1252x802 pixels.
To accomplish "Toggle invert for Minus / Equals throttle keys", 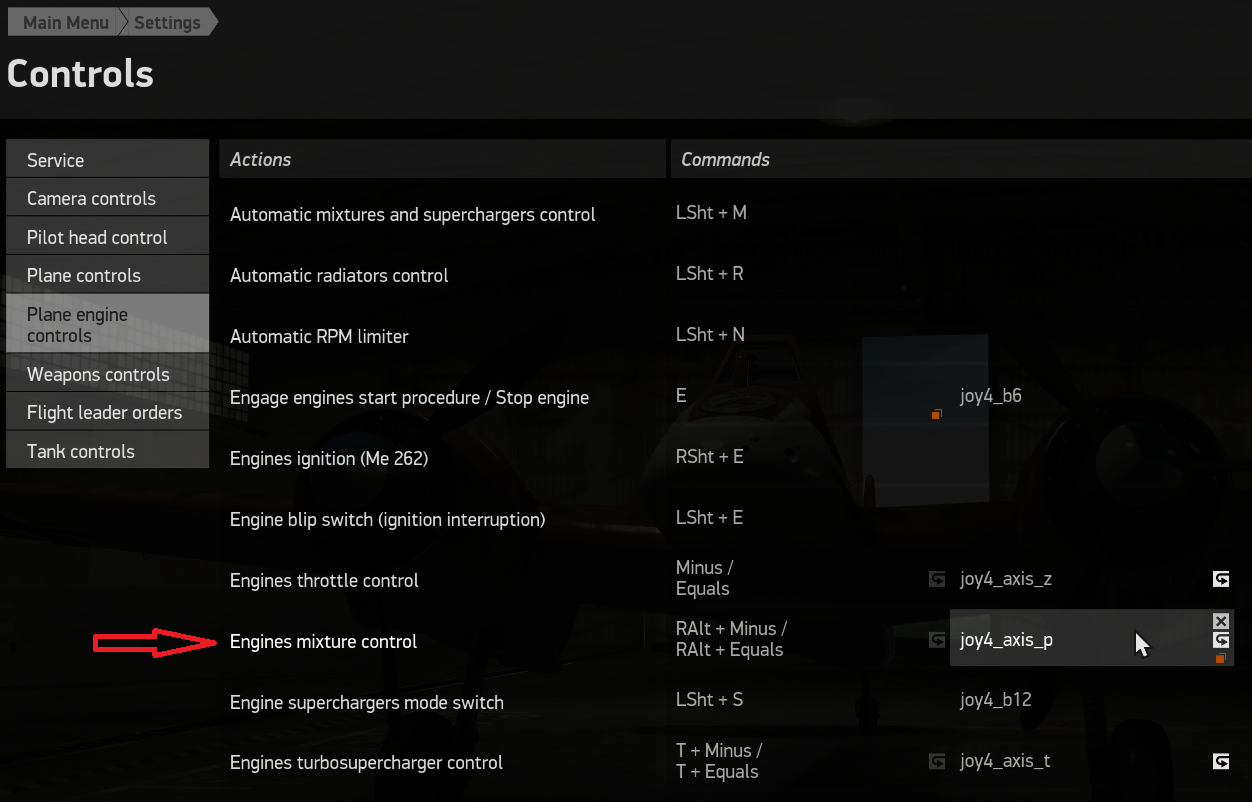I will tap(937, 579).
